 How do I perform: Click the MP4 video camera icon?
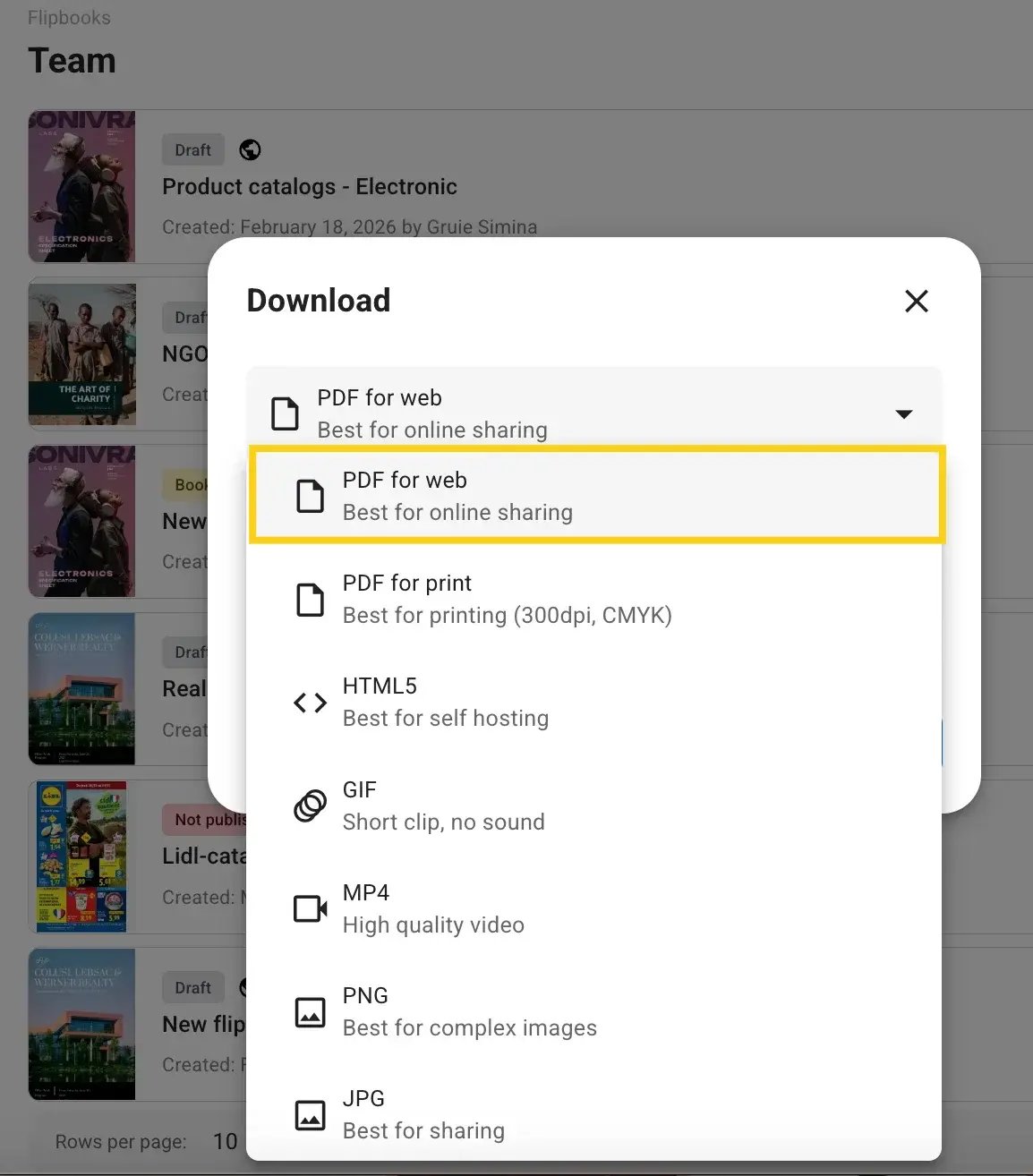(310, 908)
